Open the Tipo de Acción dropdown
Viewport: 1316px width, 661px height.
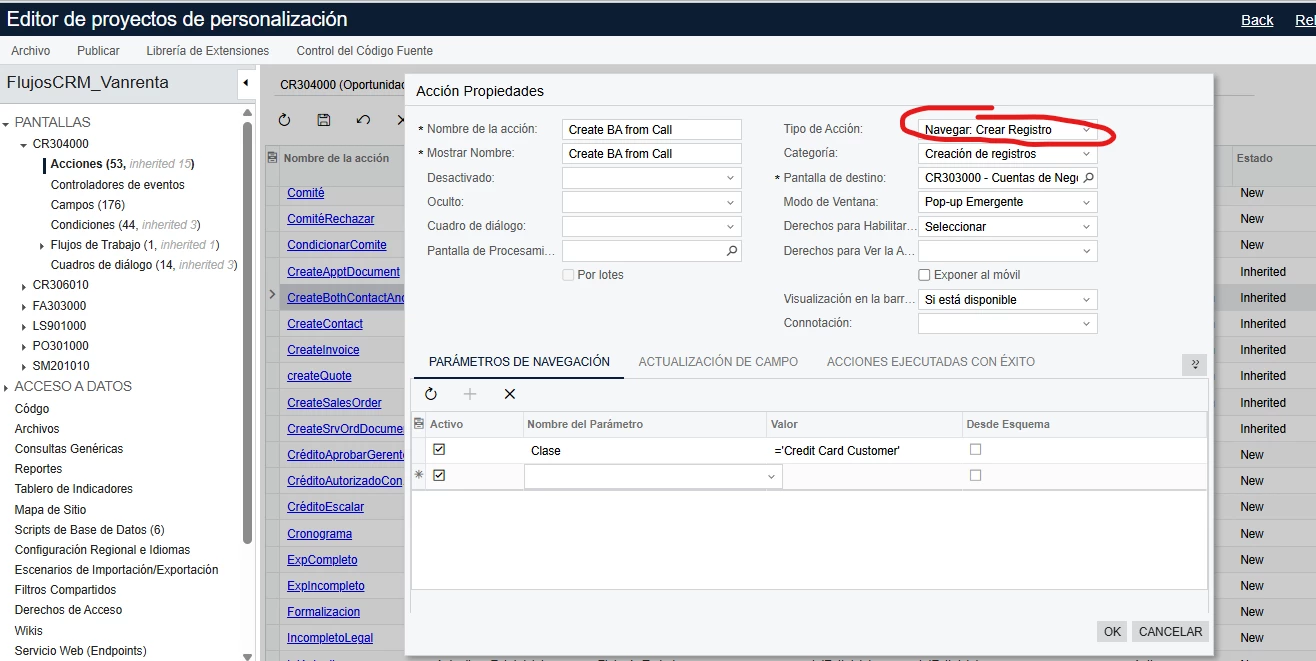pyautogui.click(x=1087, y=130)
